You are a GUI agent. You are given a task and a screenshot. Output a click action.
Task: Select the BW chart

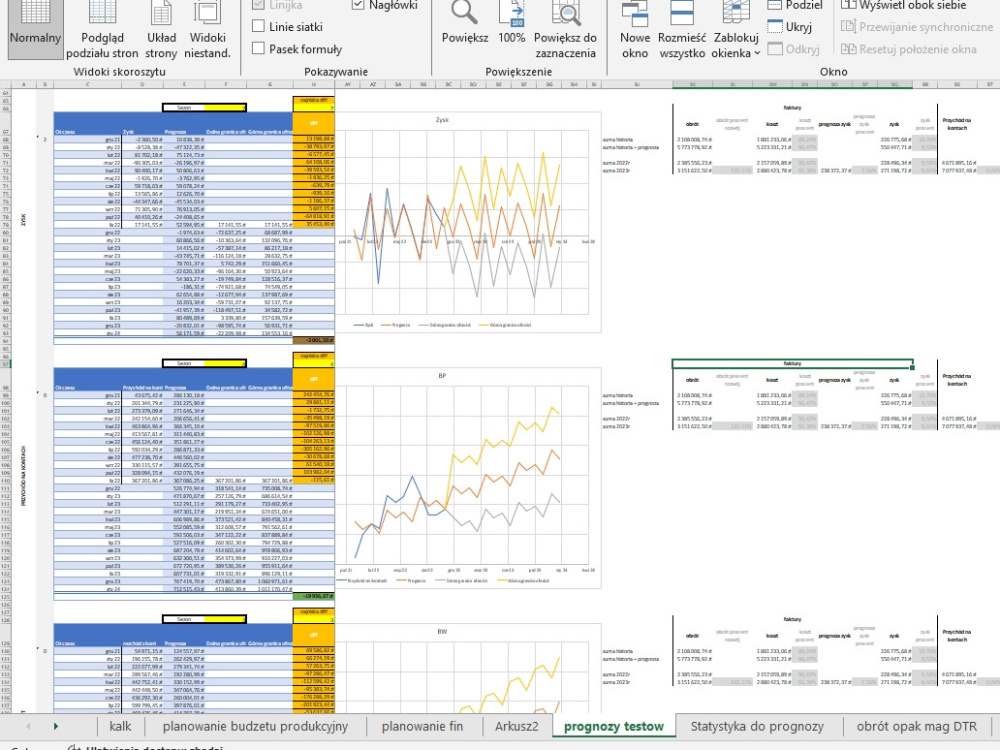(x=468, y=669)
